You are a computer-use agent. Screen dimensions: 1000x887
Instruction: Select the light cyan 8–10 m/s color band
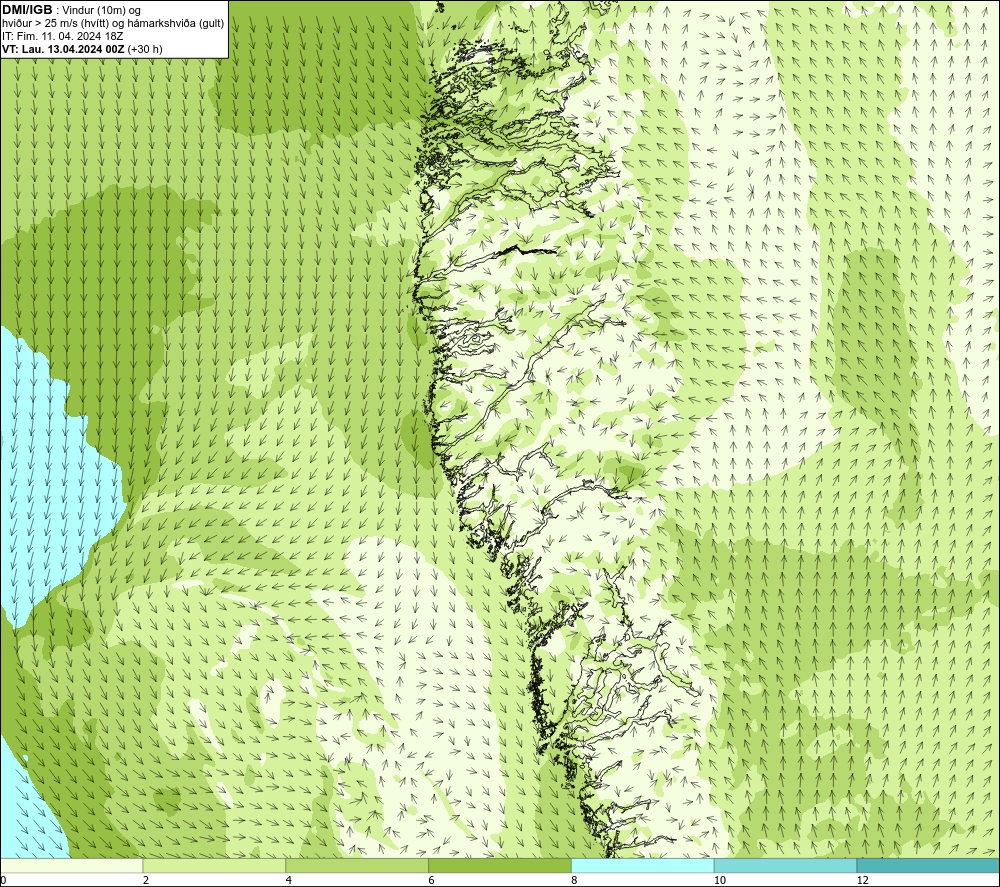coord(643,865)
